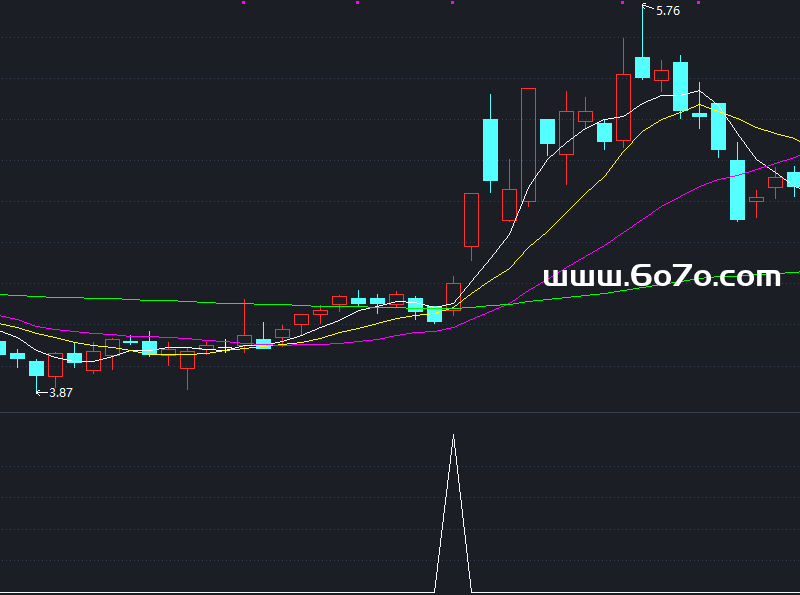Select the cyan candlestick above the 3.87 marker
The image size is (800, 595).
click(x=36, y=368)
